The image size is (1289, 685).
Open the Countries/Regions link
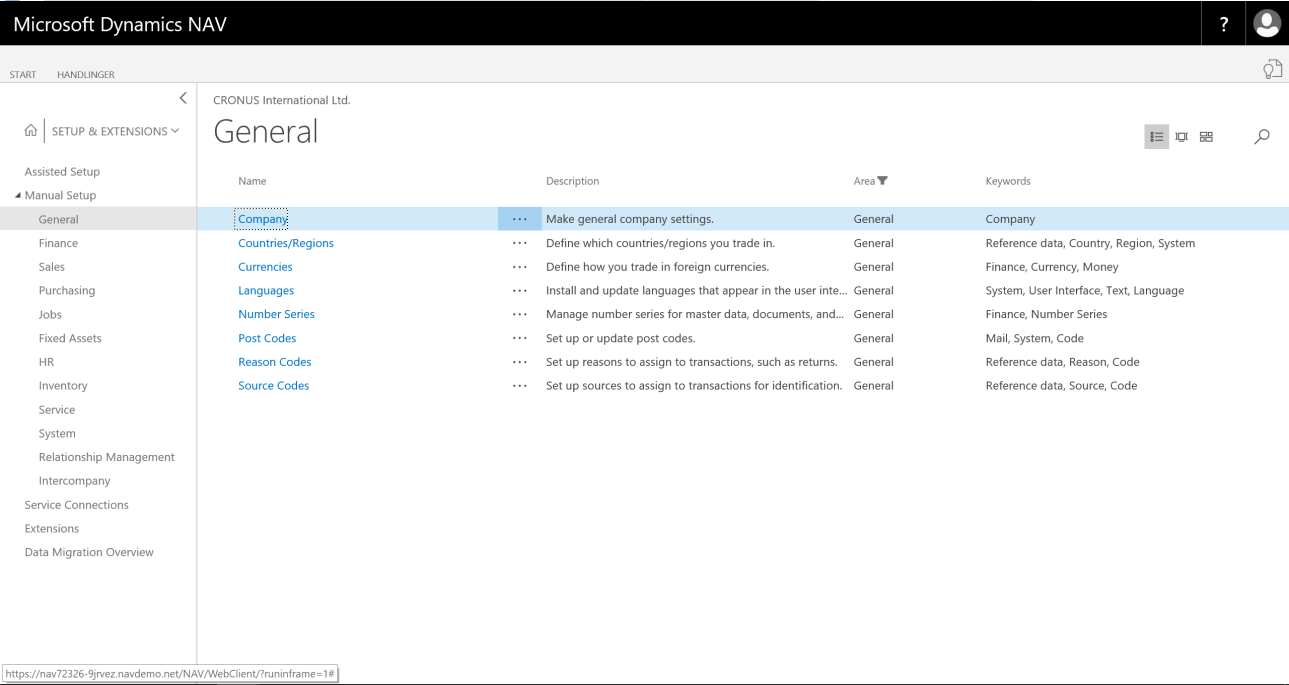[x=286, y=243]
